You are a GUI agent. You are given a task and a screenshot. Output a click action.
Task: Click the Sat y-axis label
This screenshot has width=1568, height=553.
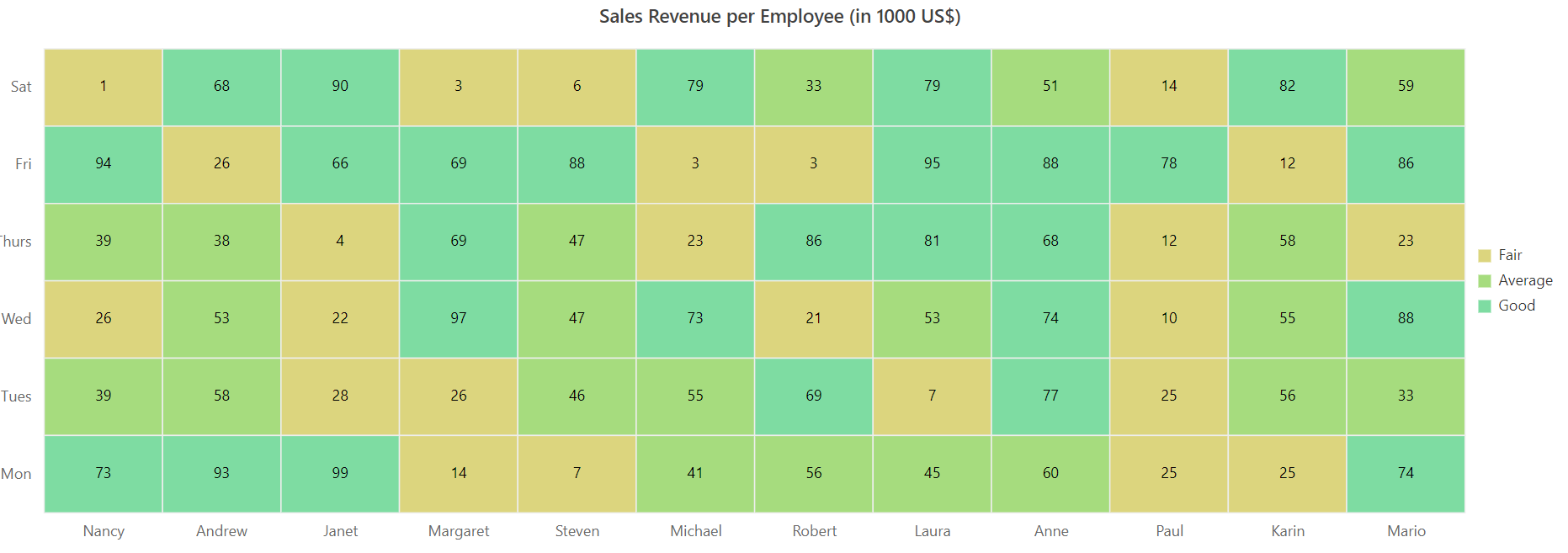point(21,87)
